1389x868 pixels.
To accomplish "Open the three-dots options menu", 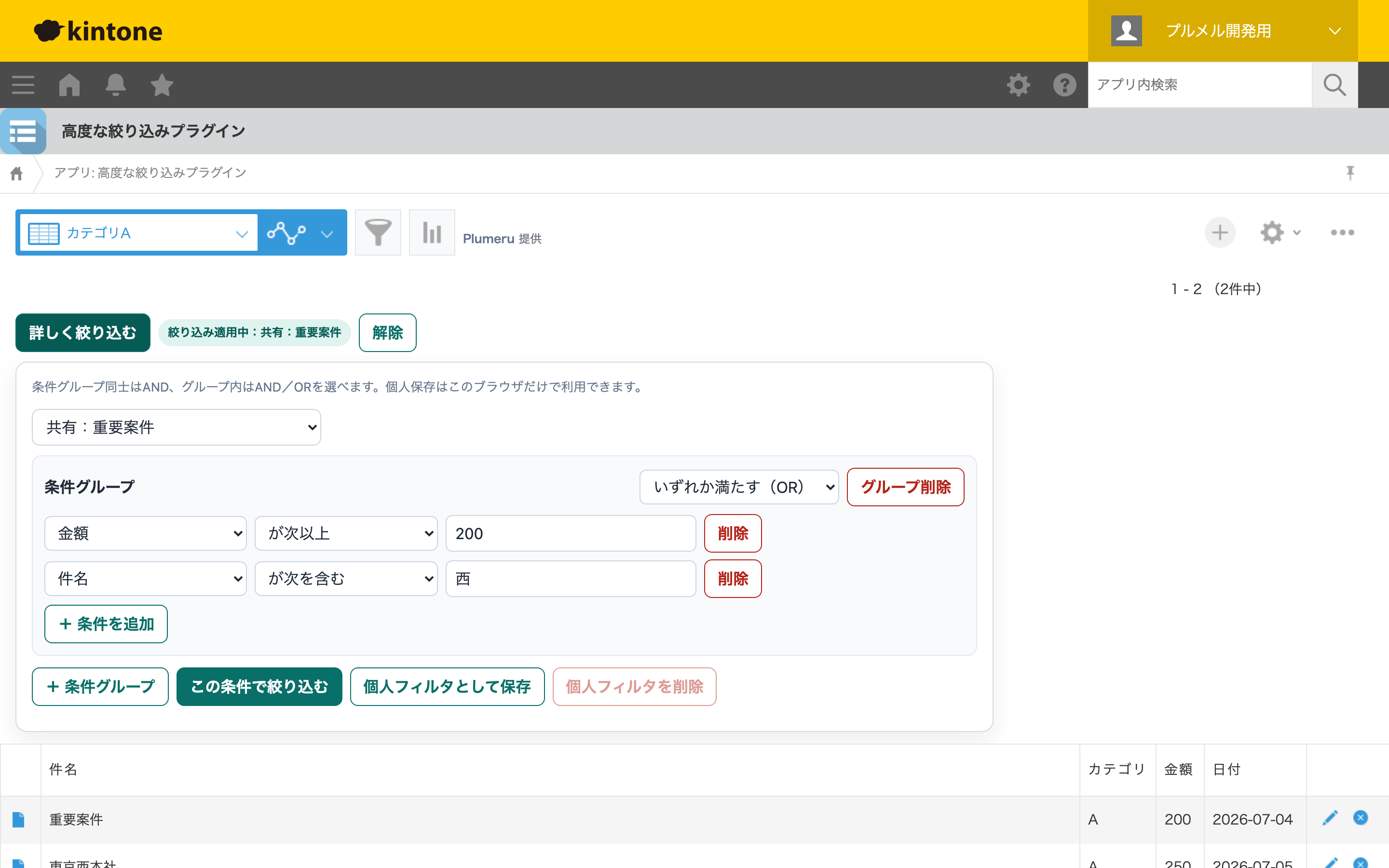I will pyautogui.click(x=1343, y=232).
